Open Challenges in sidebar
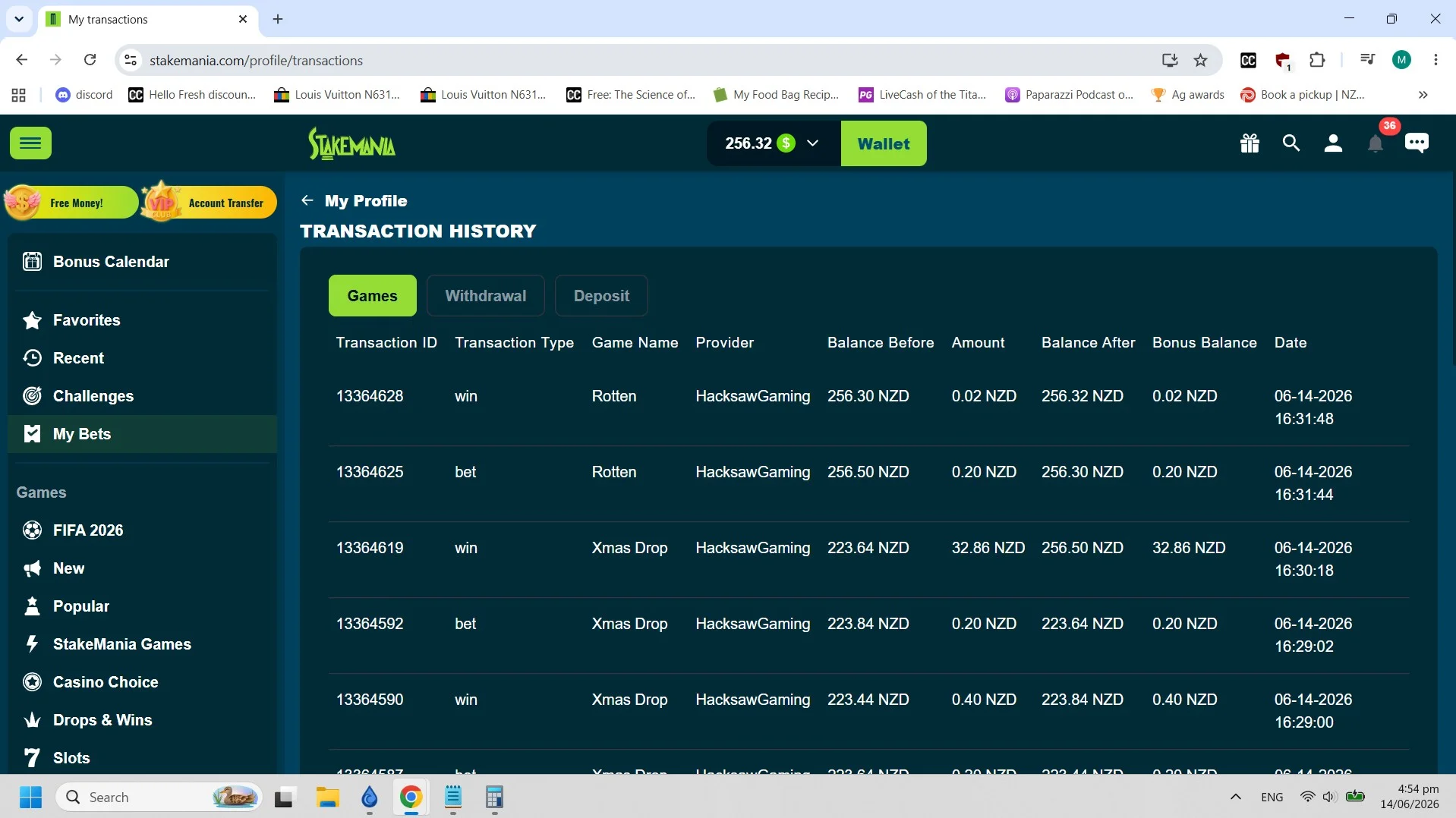 pyautogui.click(x=93, y=396)
